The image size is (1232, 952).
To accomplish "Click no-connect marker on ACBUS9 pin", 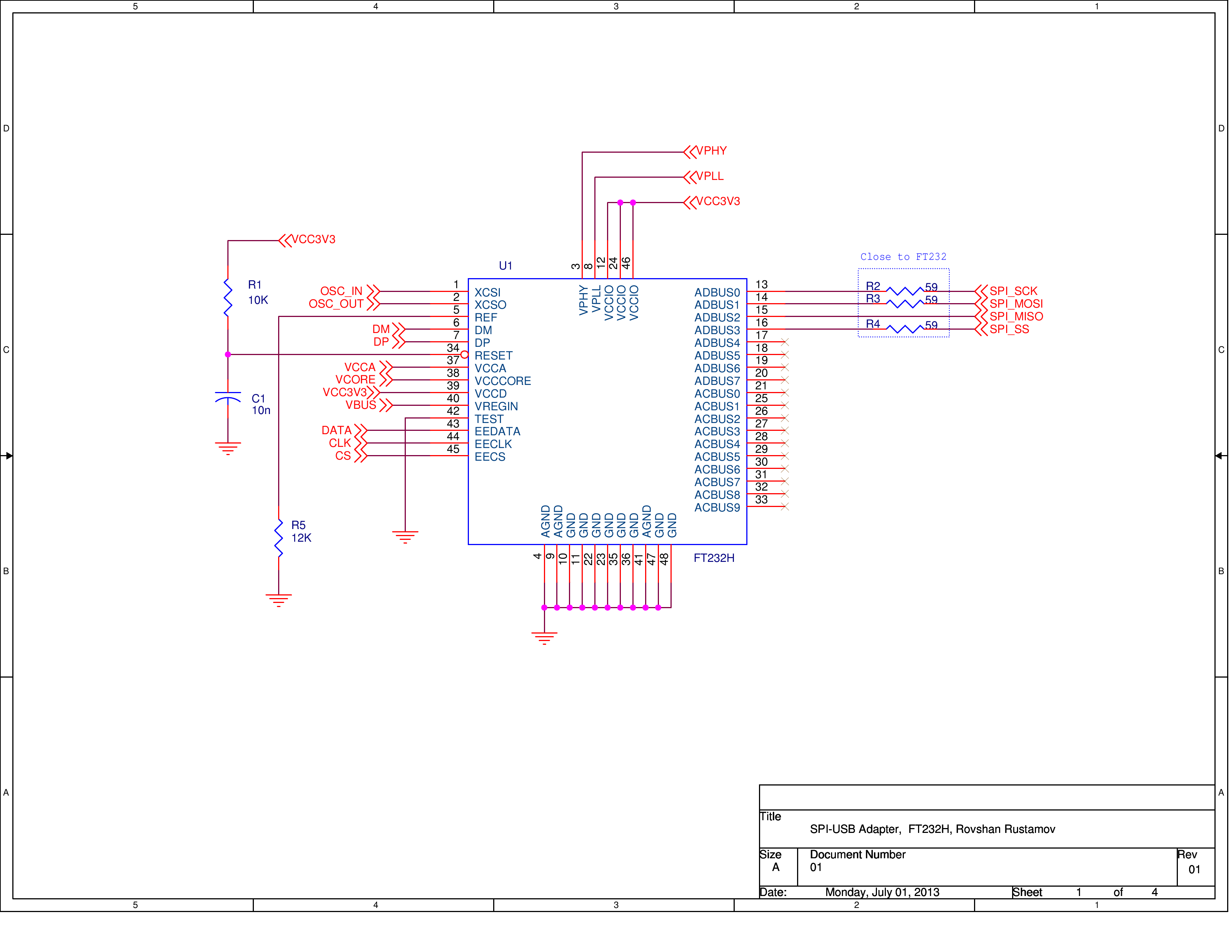I will [785, 507].
